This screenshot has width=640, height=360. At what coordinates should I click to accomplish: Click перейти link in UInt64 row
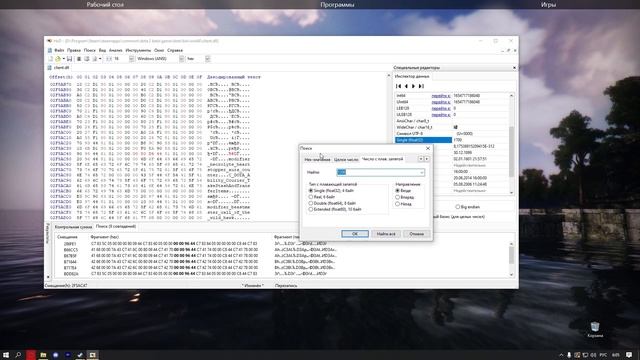[441, 102]
